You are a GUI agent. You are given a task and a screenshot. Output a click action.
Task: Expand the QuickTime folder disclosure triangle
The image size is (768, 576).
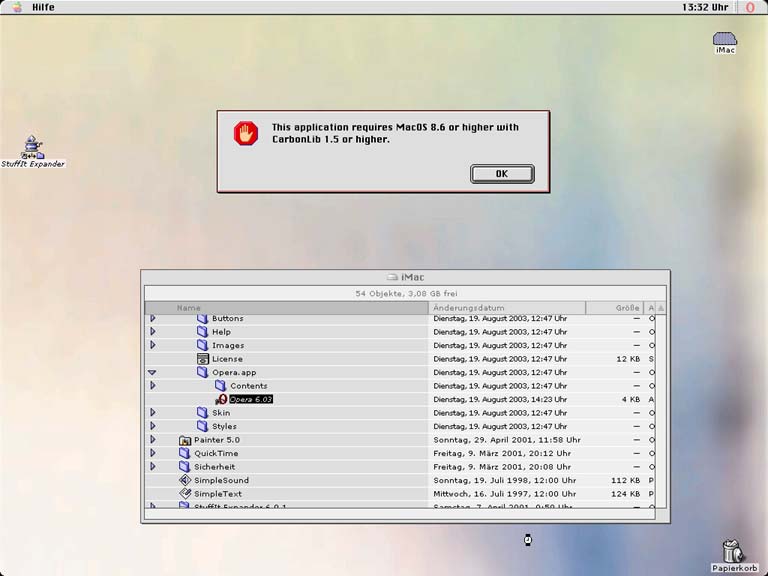click(152, 453)
